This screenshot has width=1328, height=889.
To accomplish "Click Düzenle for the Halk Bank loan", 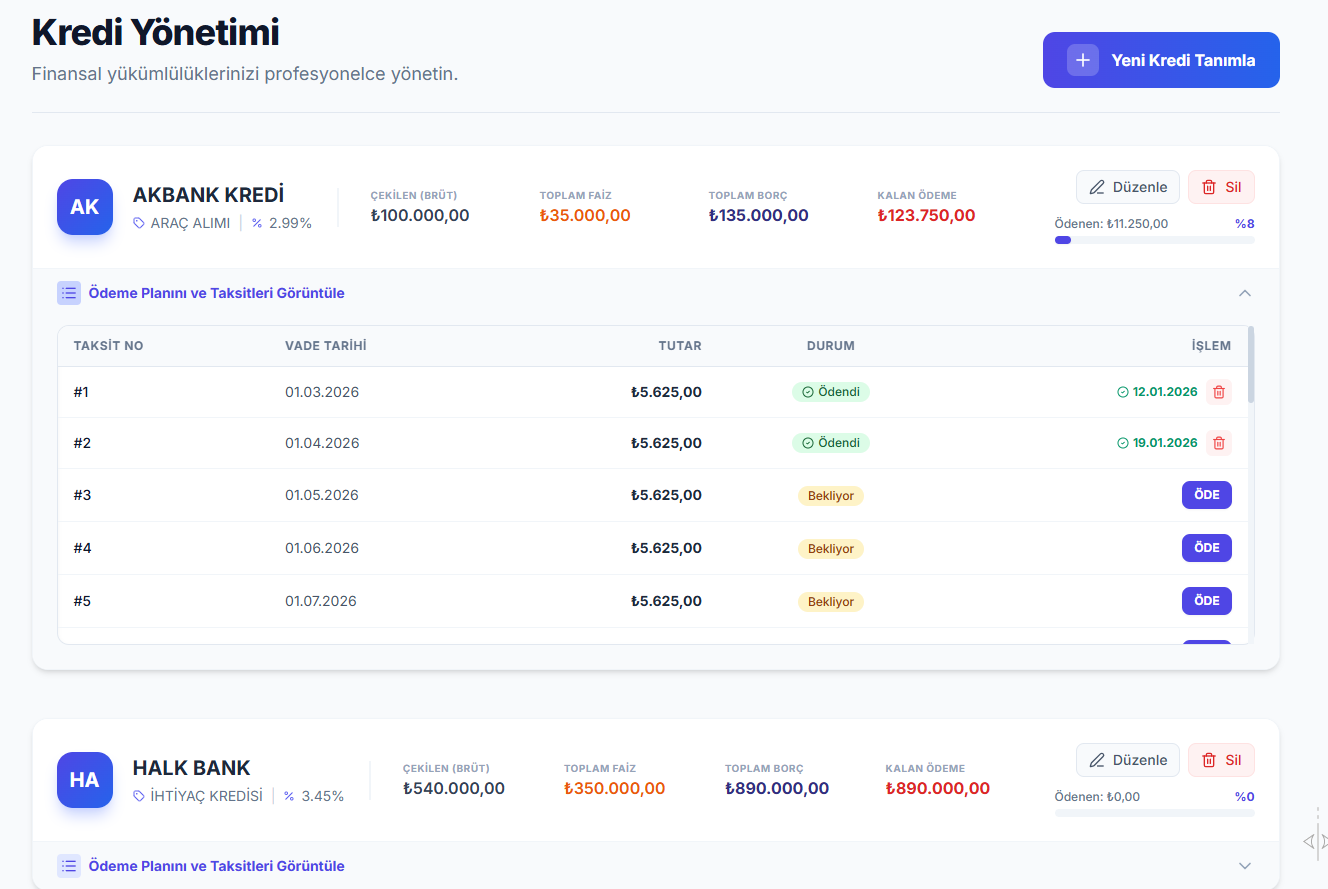I will click(1127, 760).
